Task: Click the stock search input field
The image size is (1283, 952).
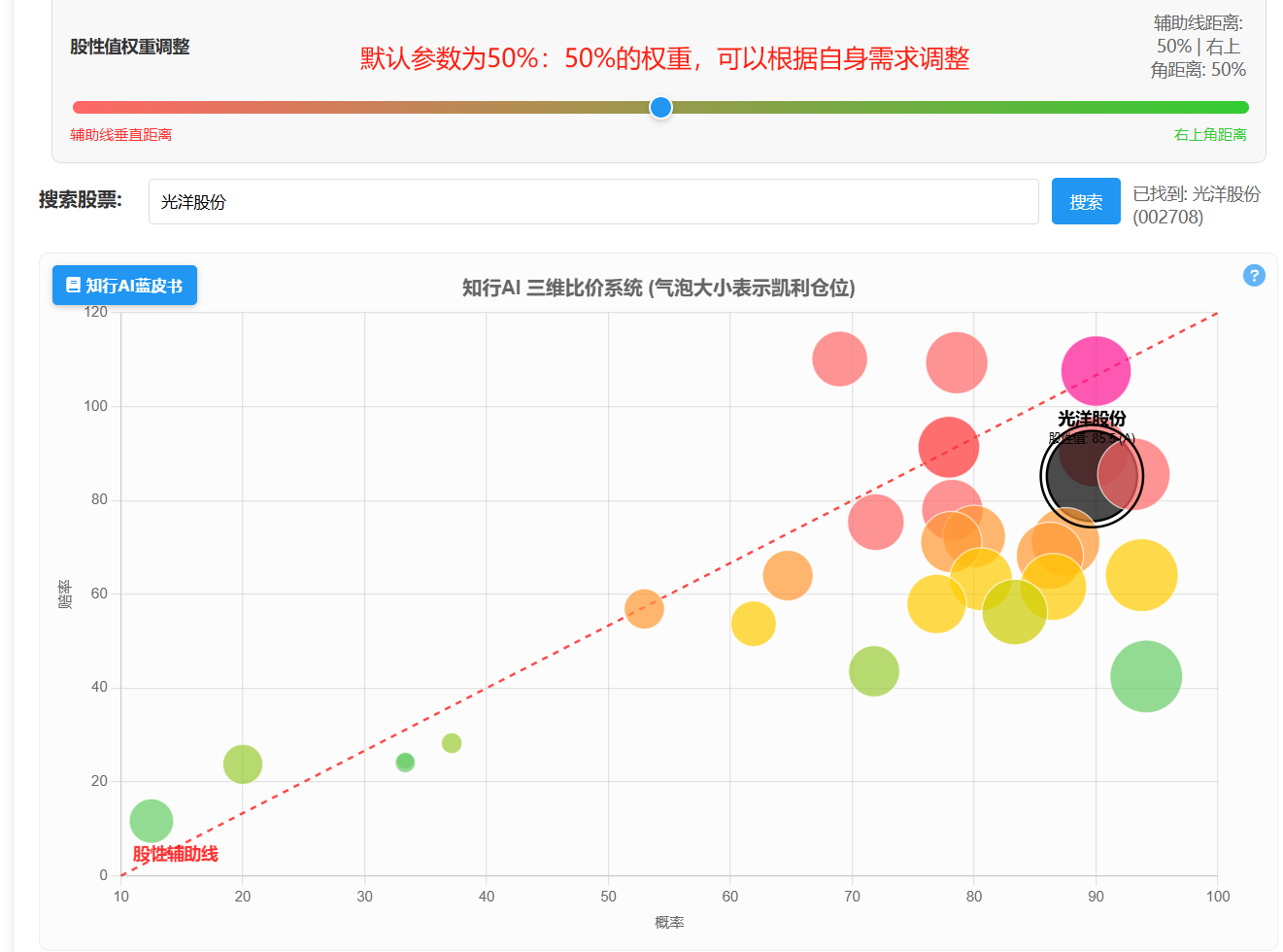Action: (593, 202)
